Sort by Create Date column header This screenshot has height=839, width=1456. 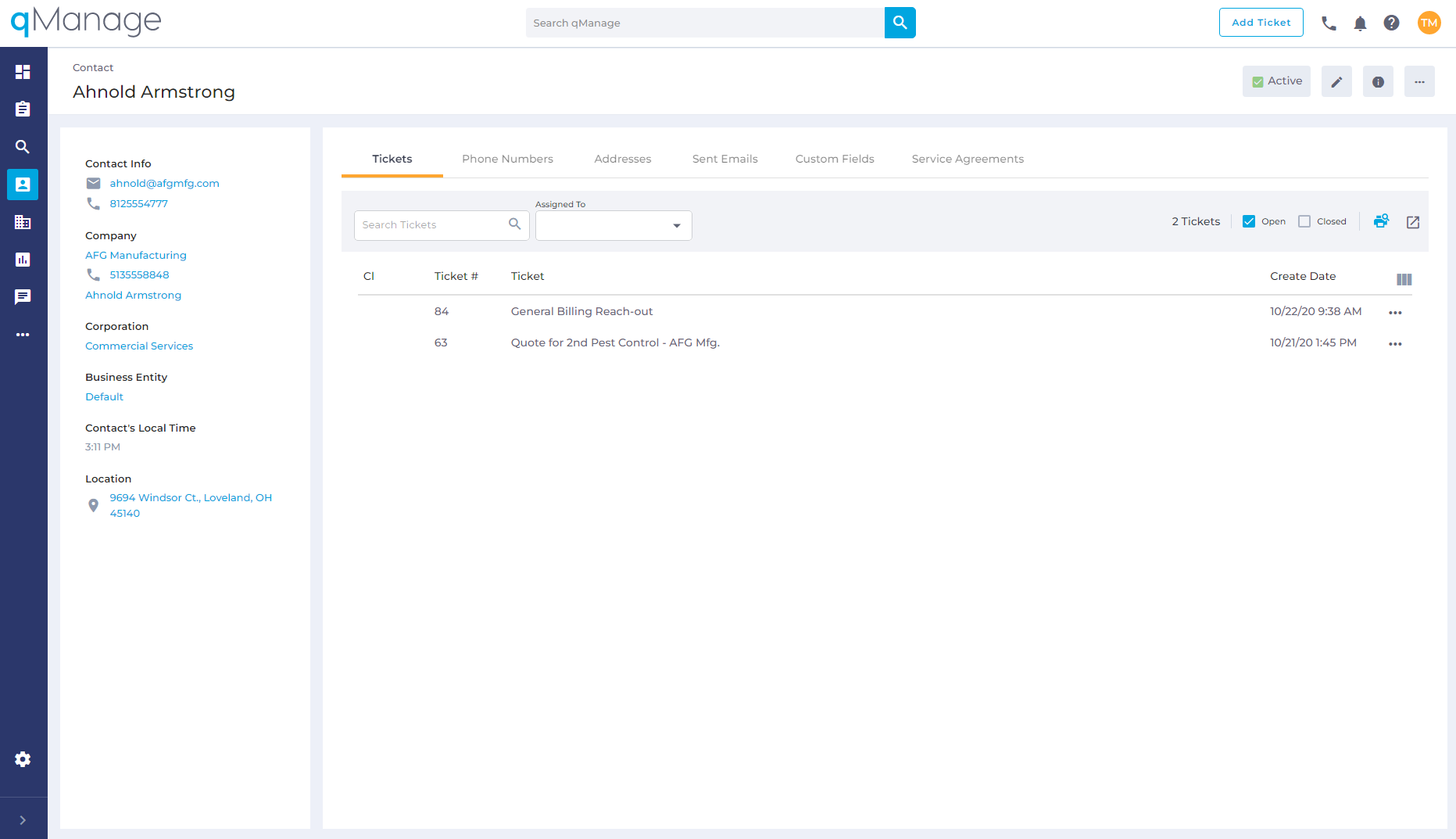point(1303,276)
